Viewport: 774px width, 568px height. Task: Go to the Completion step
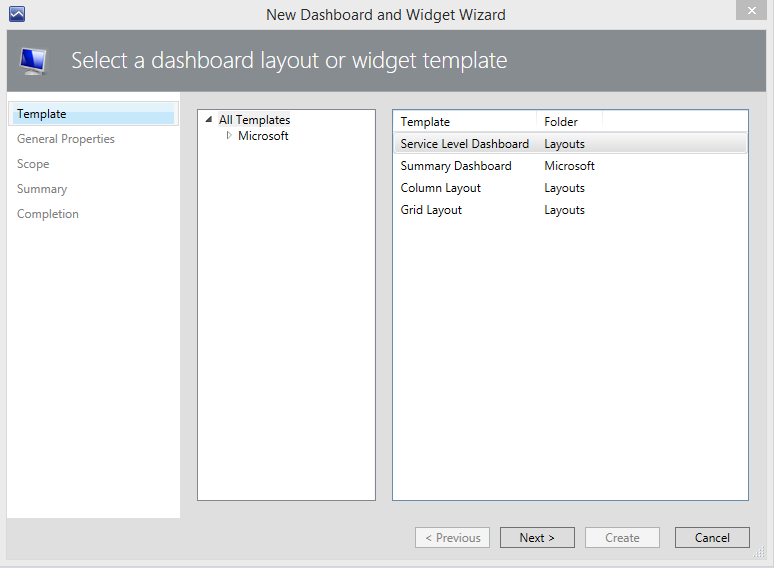tap(48, 214)
